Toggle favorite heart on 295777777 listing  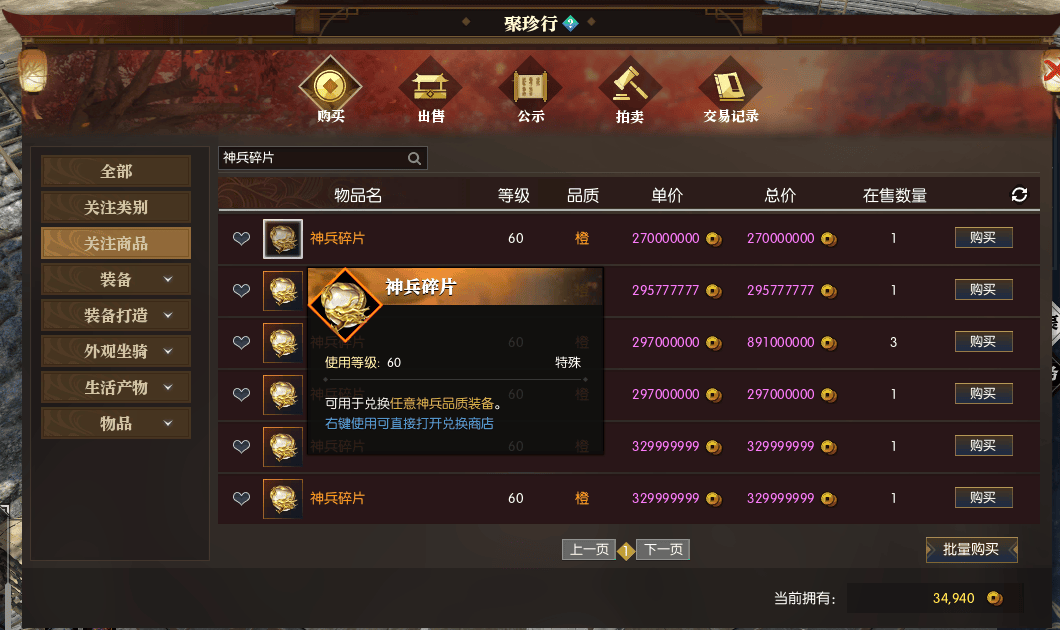[241, 290]
